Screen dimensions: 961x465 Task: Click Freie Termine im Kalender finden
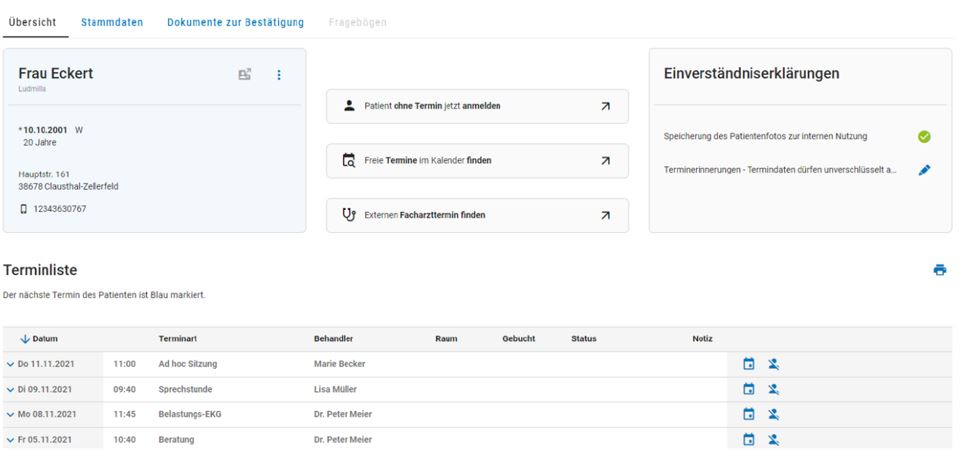[x=477, y=160]
